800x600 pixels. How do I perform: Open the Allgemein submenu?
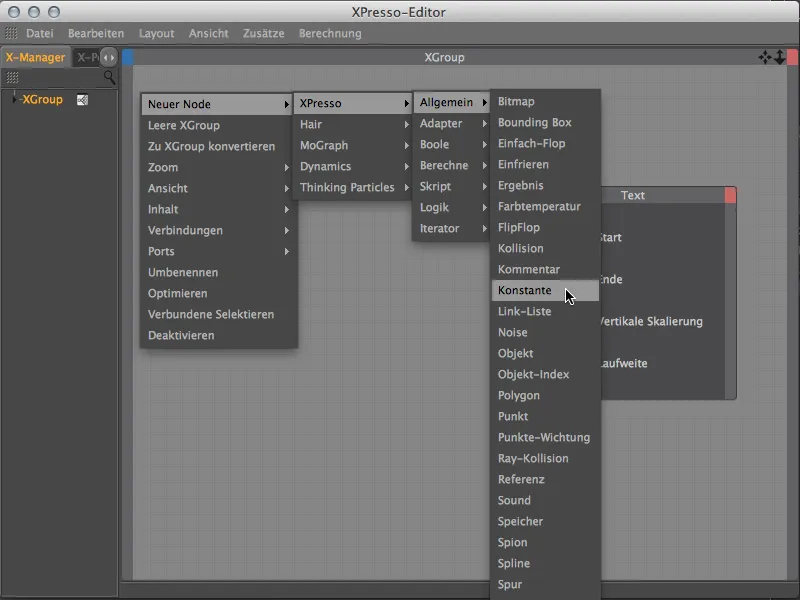[x=452, y=102]
